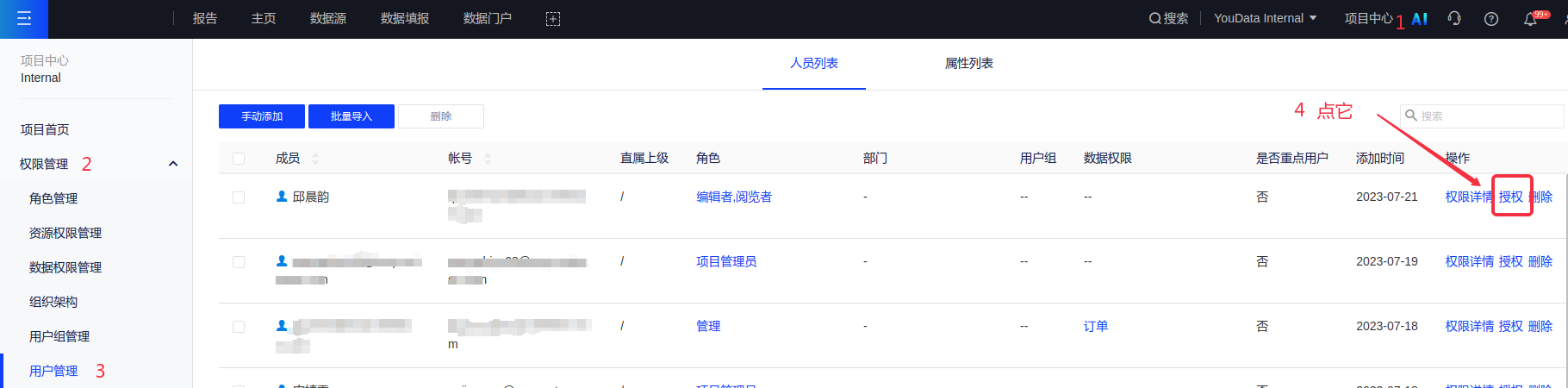The height and width of the screenshot is (388, 1568).
Task: Open the help question mark icon
Action: (x=1491, y=19)
